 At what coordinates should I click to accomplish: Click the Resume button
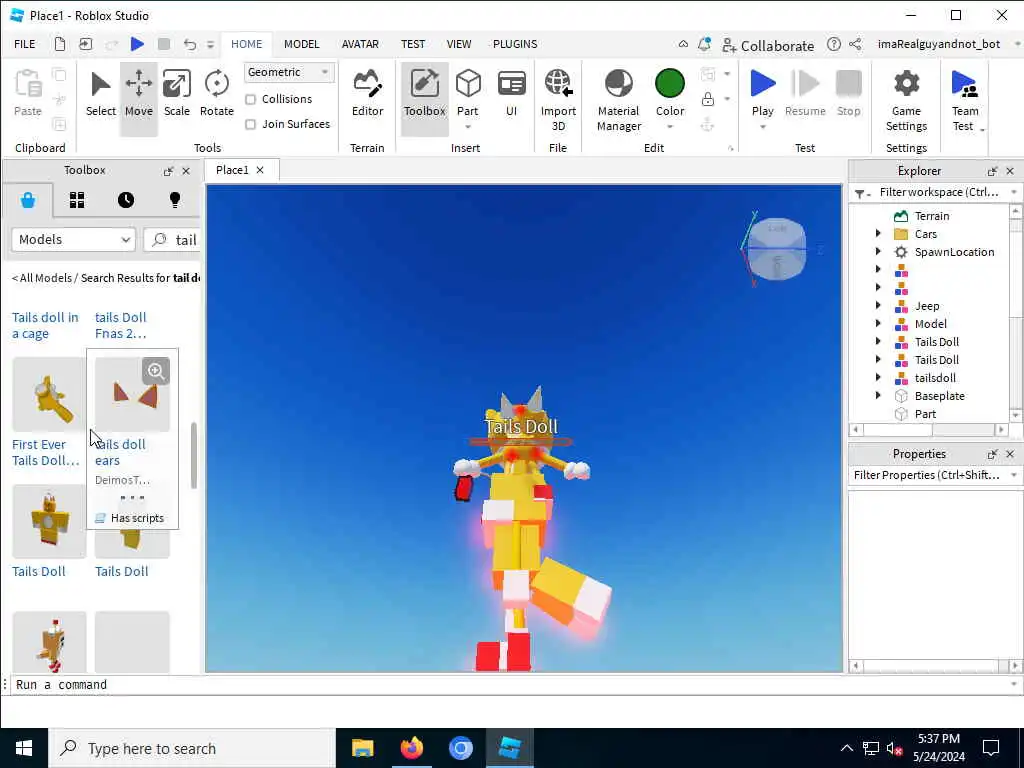coord(805,95)
